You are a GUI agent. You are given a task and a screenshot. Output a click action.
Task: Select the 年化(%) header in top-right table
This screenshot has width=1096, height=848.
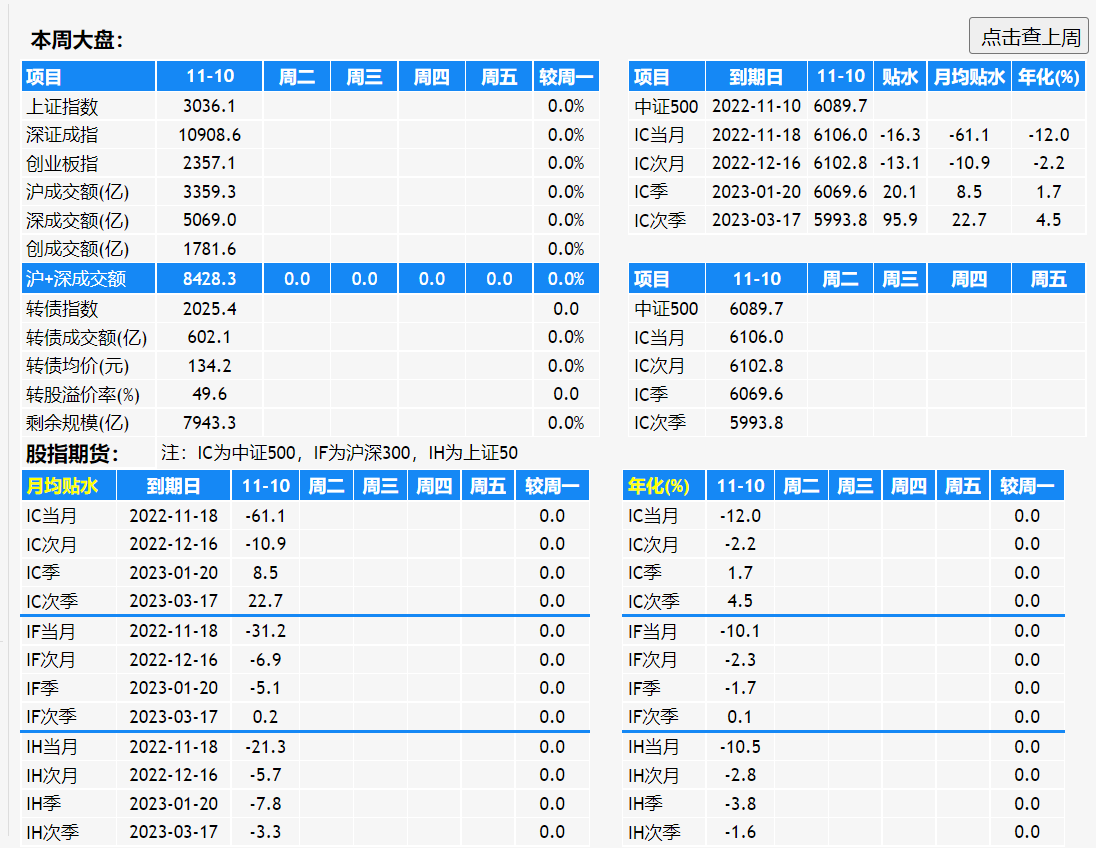(1048, 76)
